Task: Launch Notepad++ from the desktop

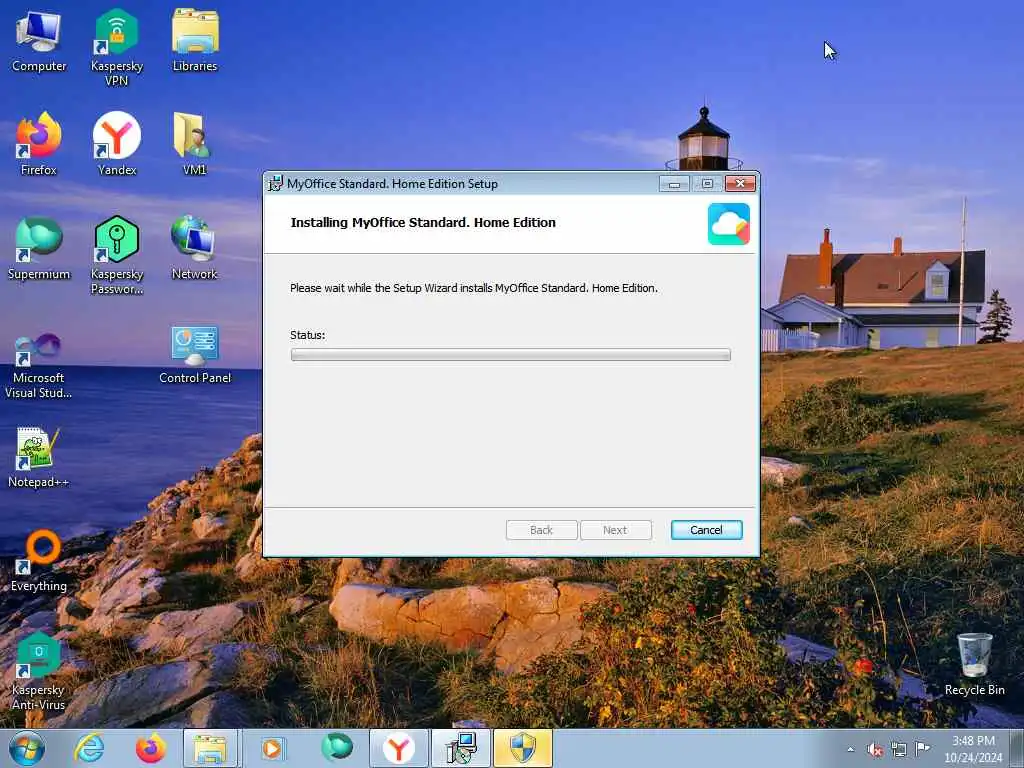Action: (39, 458)
